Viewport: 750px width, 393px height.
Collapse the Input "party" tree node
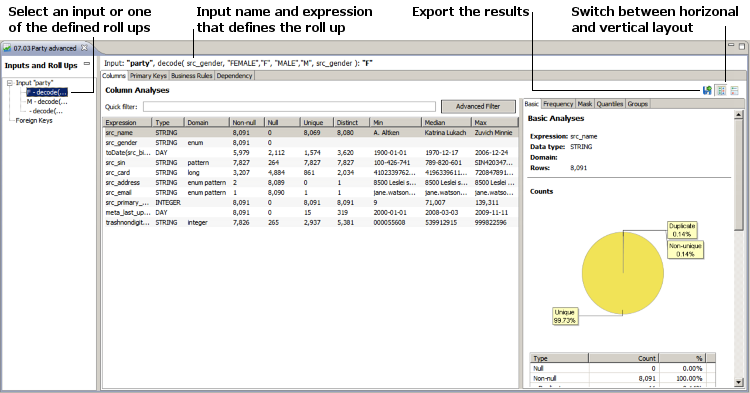[x=10, y=83]
